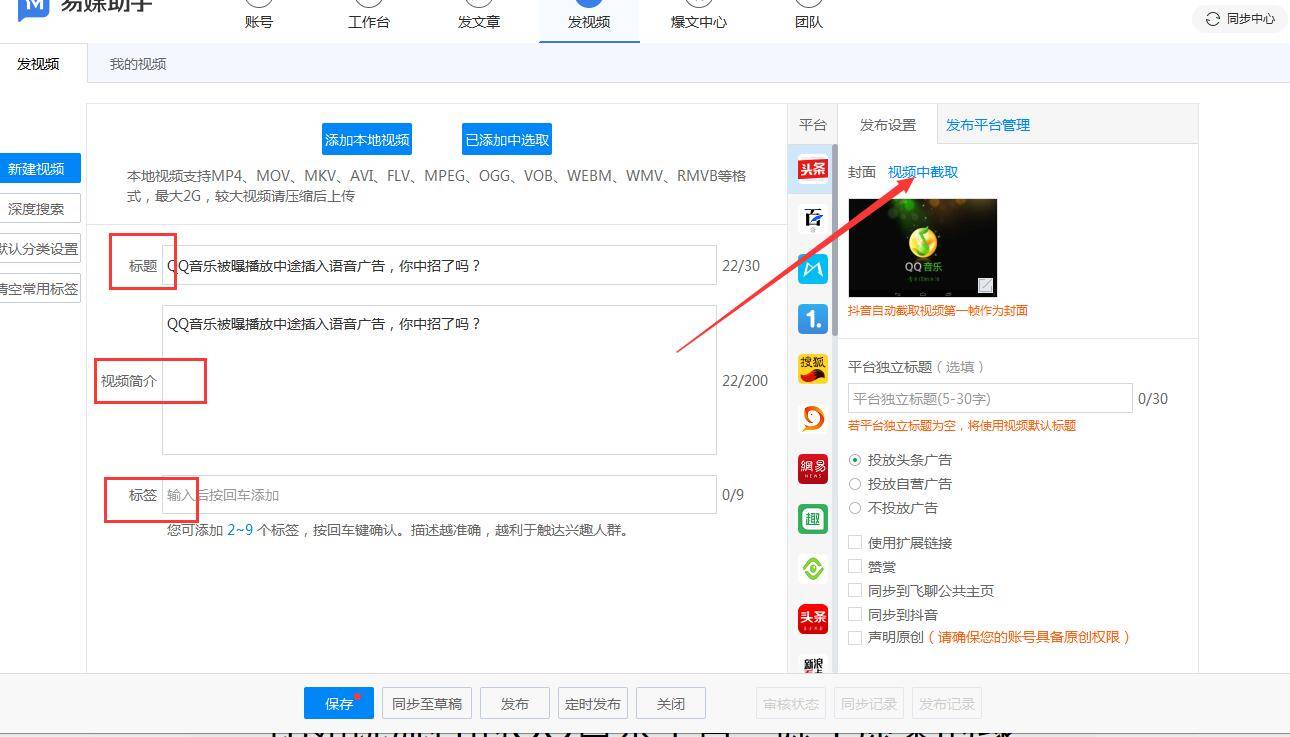Check the 同步到抖音 option
The width and height of the screenshot is (1290, 737).
(x=855, y=614)
